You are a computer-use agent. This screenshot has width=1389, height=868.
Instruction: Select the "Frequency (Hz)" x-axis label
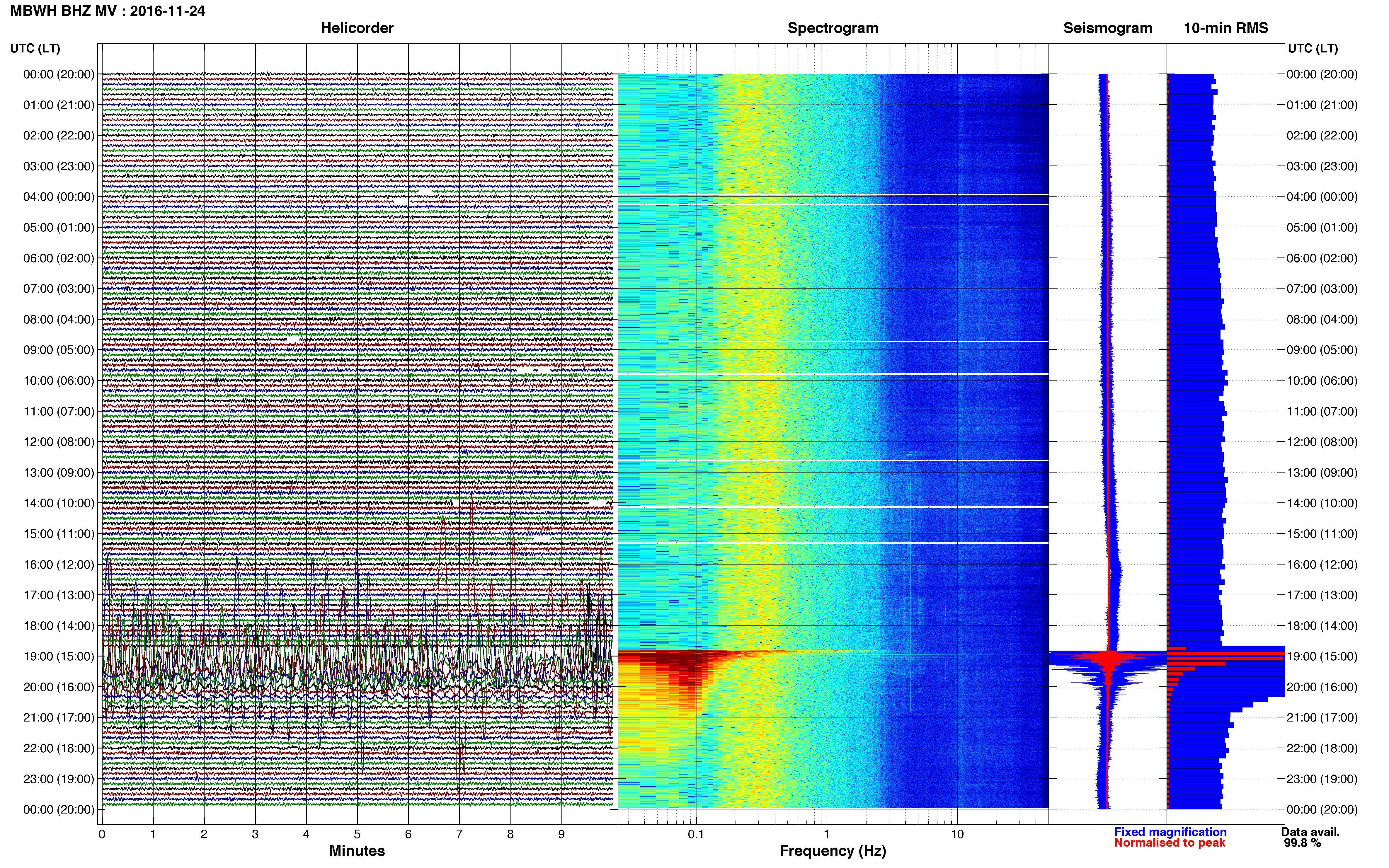tap(833, 851)
